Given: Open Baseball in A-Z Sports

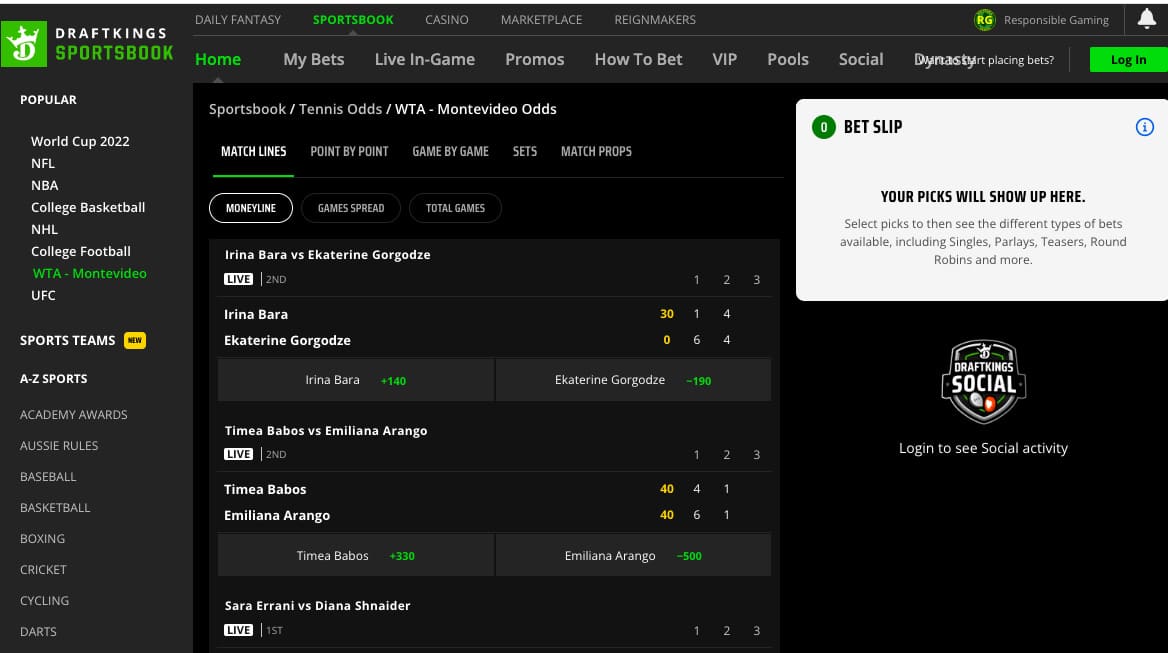Looking at the screenshot, I should pyautogui.click(x=48, y=477).
